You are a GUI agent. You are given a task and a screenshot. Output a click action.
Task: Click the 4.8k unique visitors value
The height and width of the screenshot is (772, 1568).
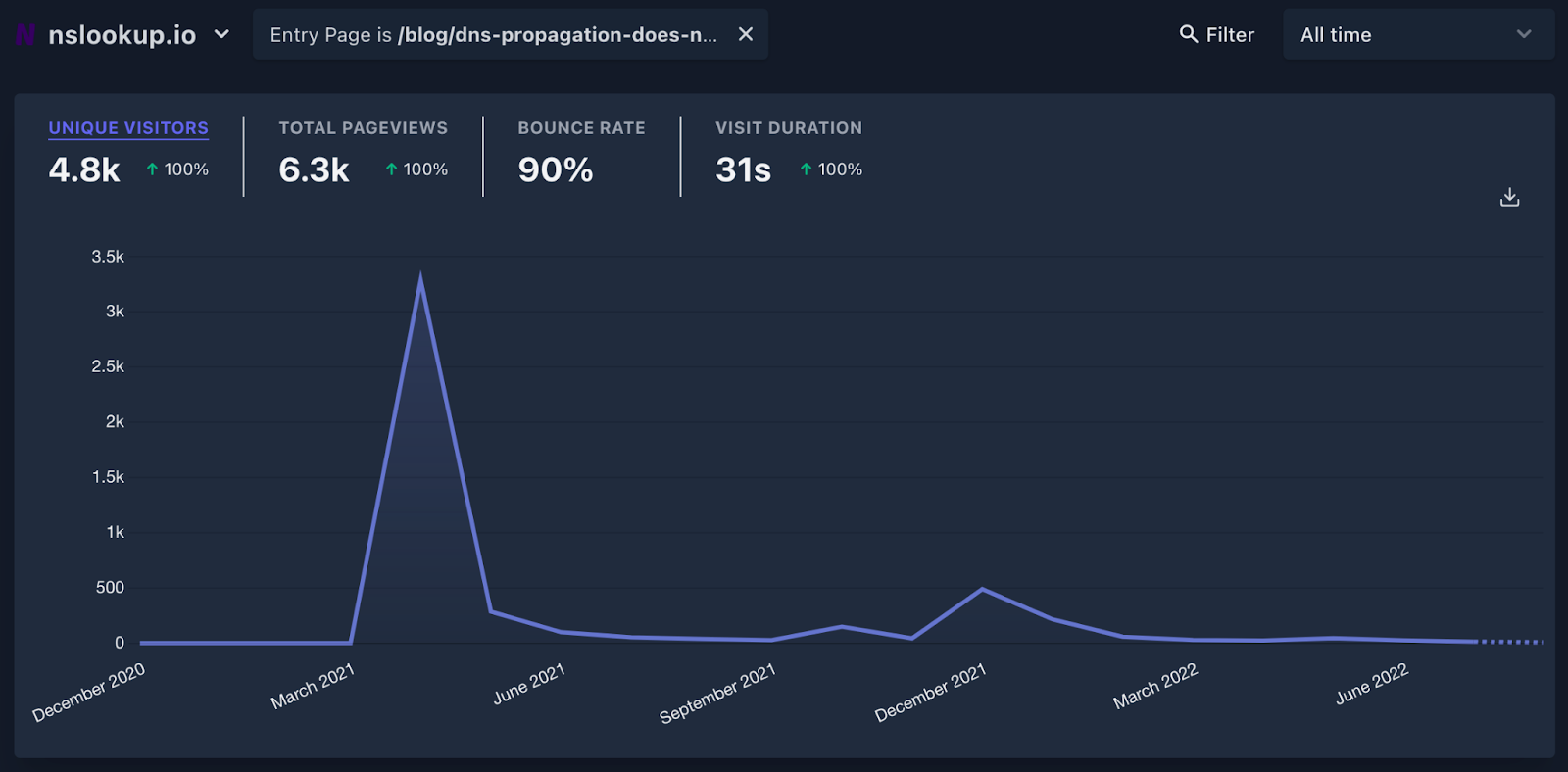coord(84,170)
